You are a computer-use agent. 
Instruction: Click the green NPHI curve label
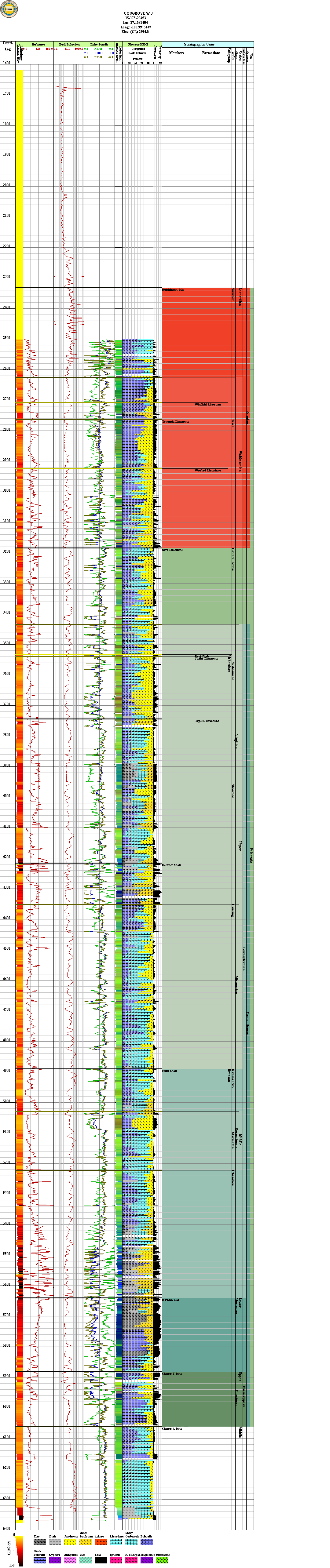(x=98, y=49)
